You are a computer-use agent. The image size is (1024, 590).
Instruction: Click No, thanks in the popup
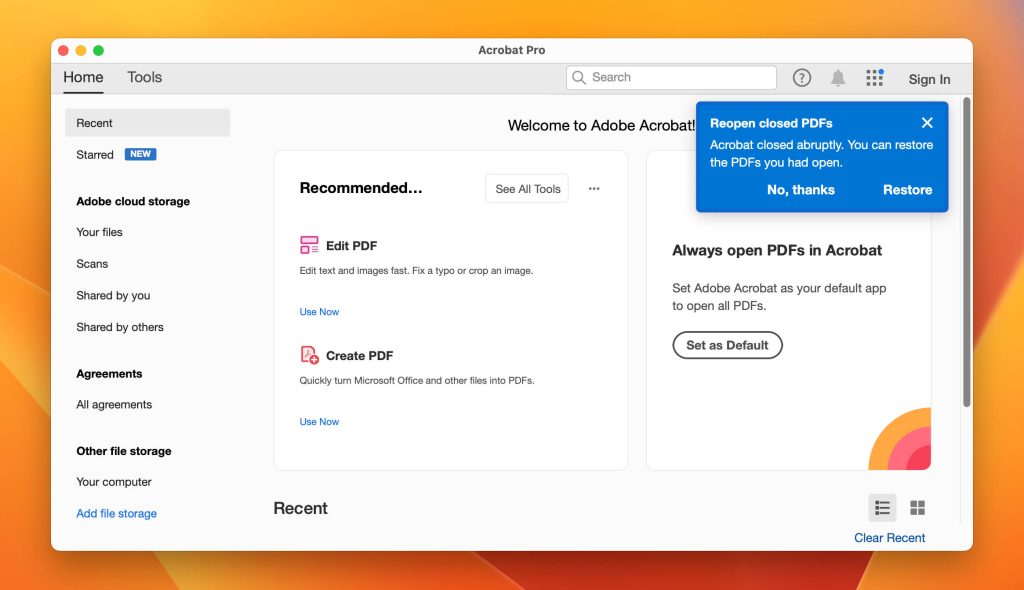[801, 189]
